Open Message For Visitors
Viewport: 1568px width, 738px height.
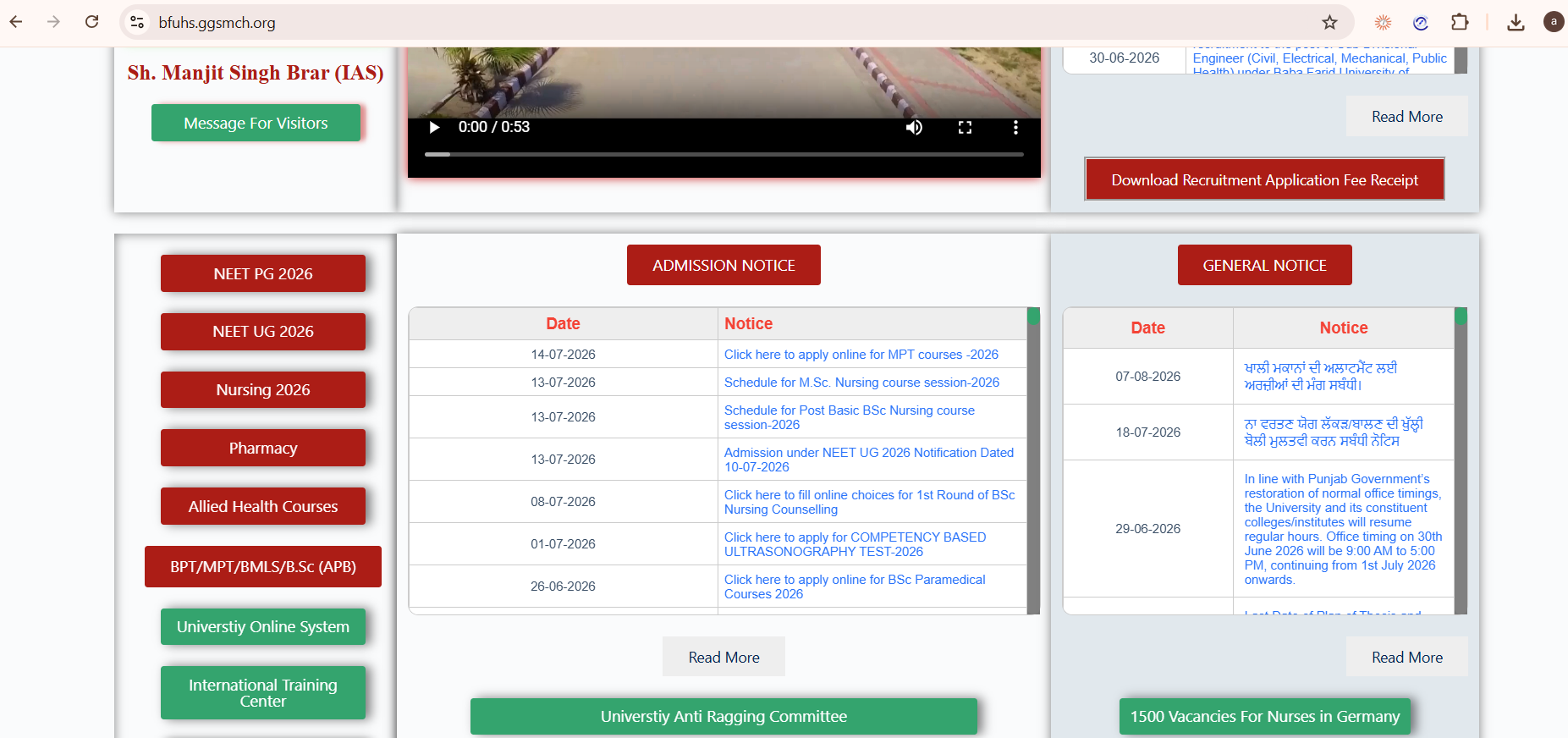[256, 123]
